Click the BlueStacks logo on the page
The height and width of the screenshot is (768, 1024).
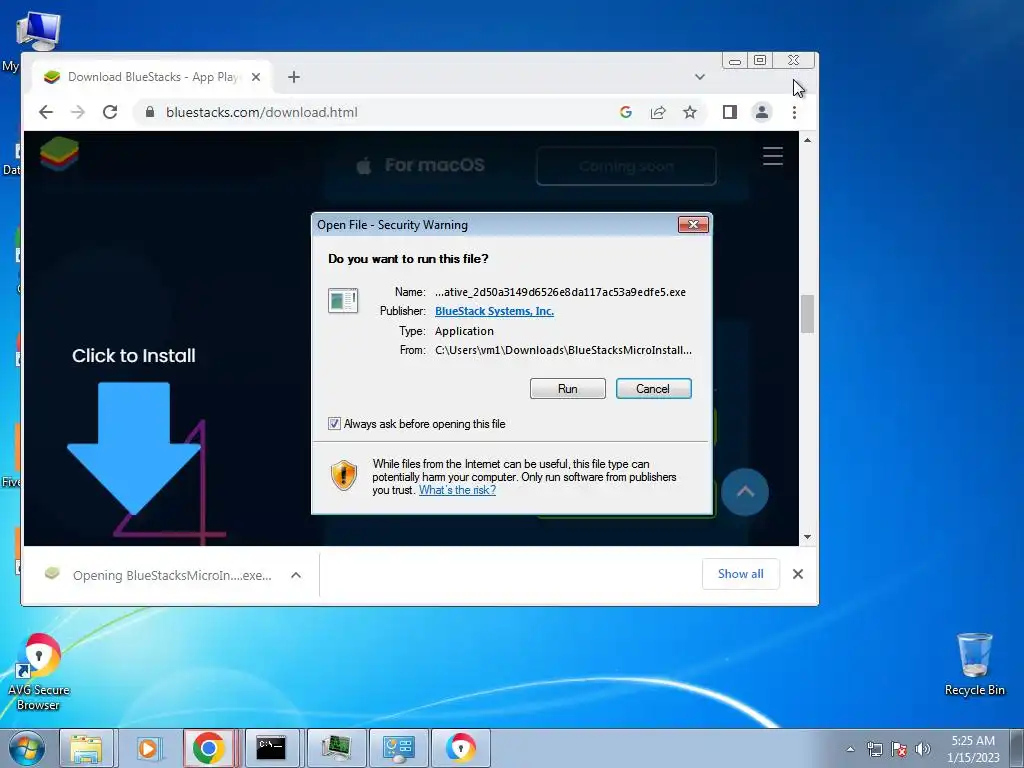click(x=59, y=154)
